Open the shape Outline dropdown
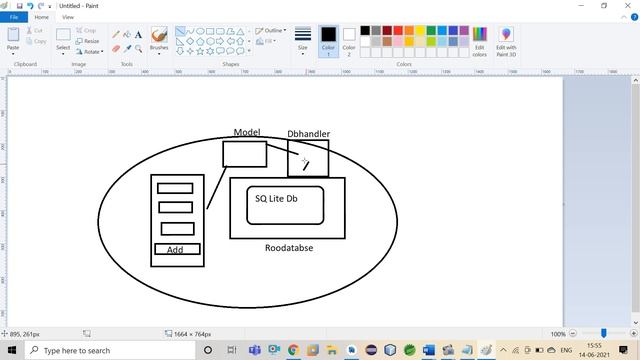Screen dimensions: 640x360 271,31
